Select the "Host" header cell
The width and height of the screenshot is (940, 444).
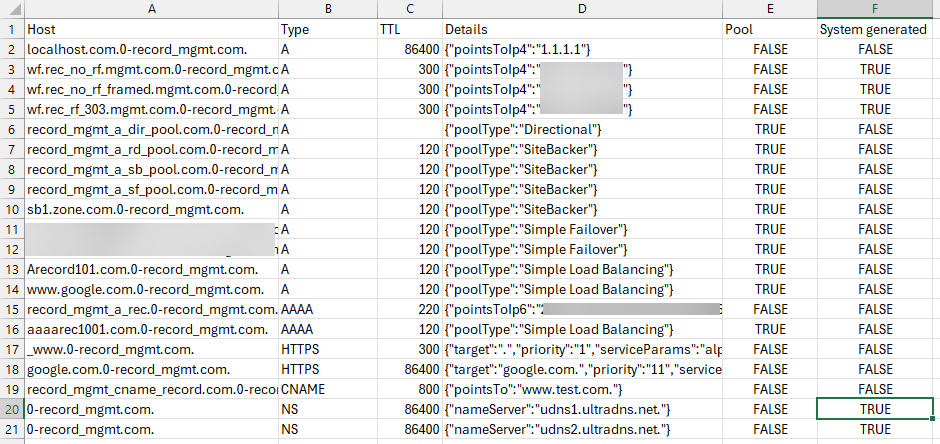[151, 29]
